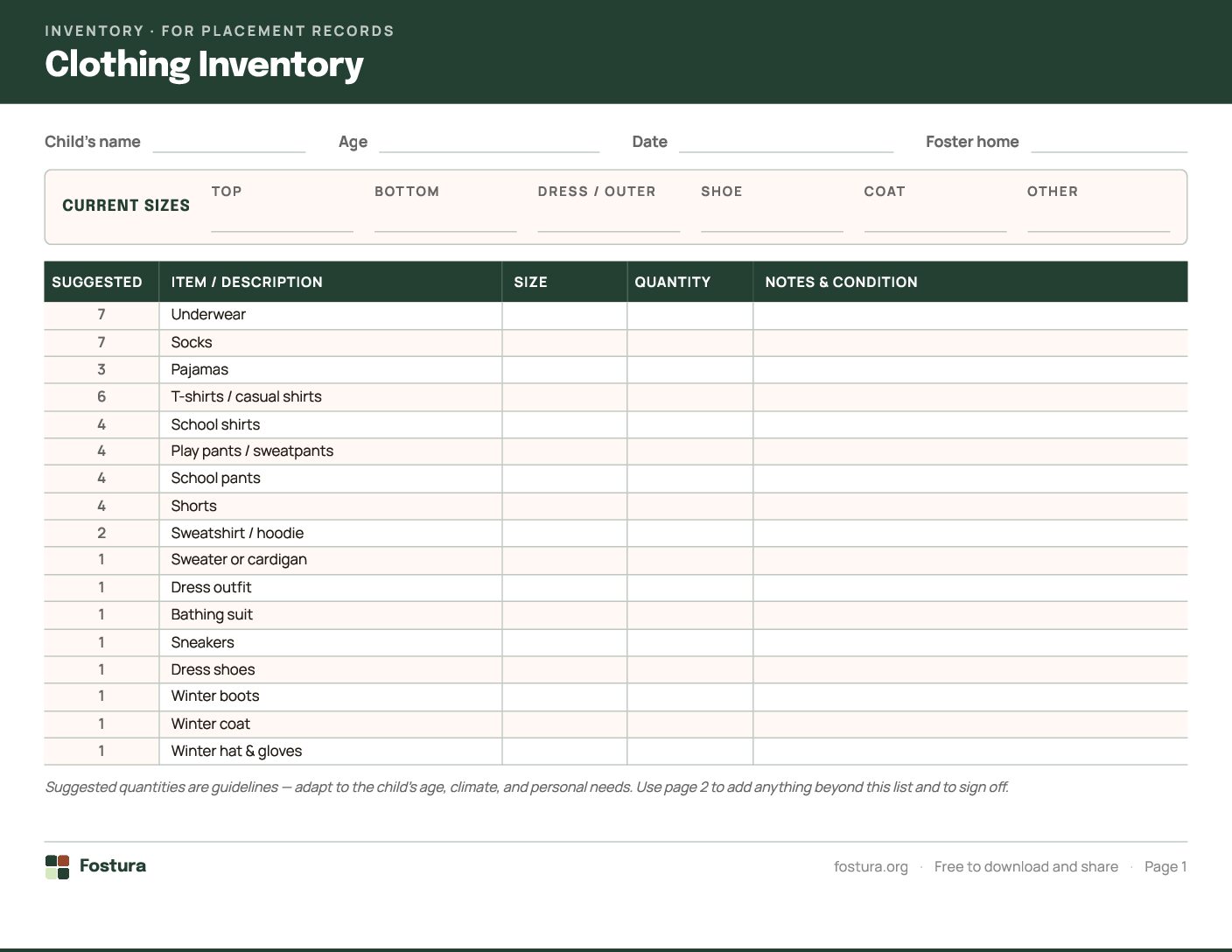Select the 'Dress outfit' row item
Screen dimensions: 1232x952
(x=211, y=587)
